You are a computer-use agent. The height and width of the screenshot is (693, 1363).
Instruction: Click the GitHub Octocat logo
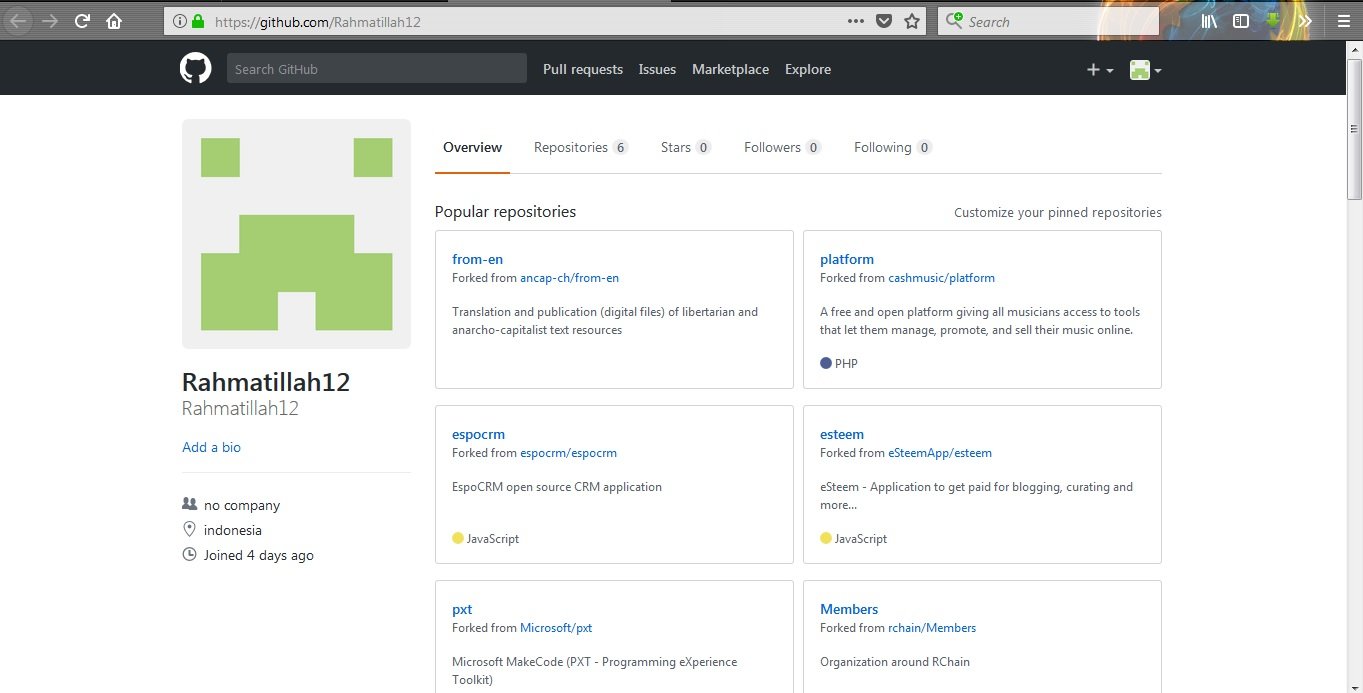point(196,68)
